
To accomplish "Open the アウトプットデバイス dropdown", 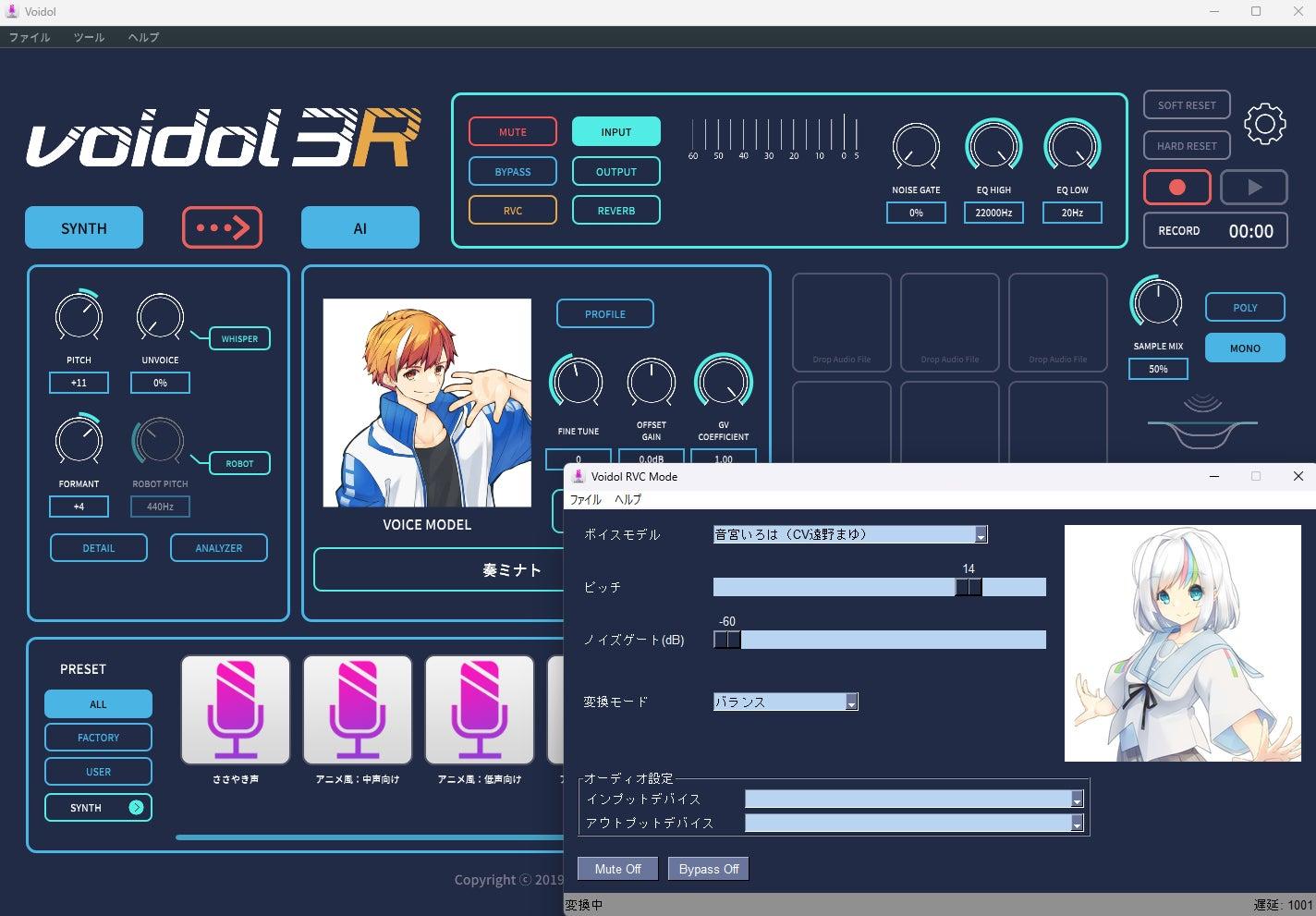I will 914,823.
